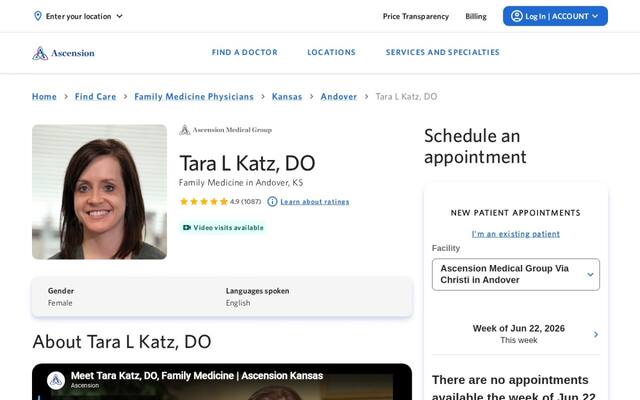
Task: Open the LOCATIONS menu
Action: click(331, 52)
